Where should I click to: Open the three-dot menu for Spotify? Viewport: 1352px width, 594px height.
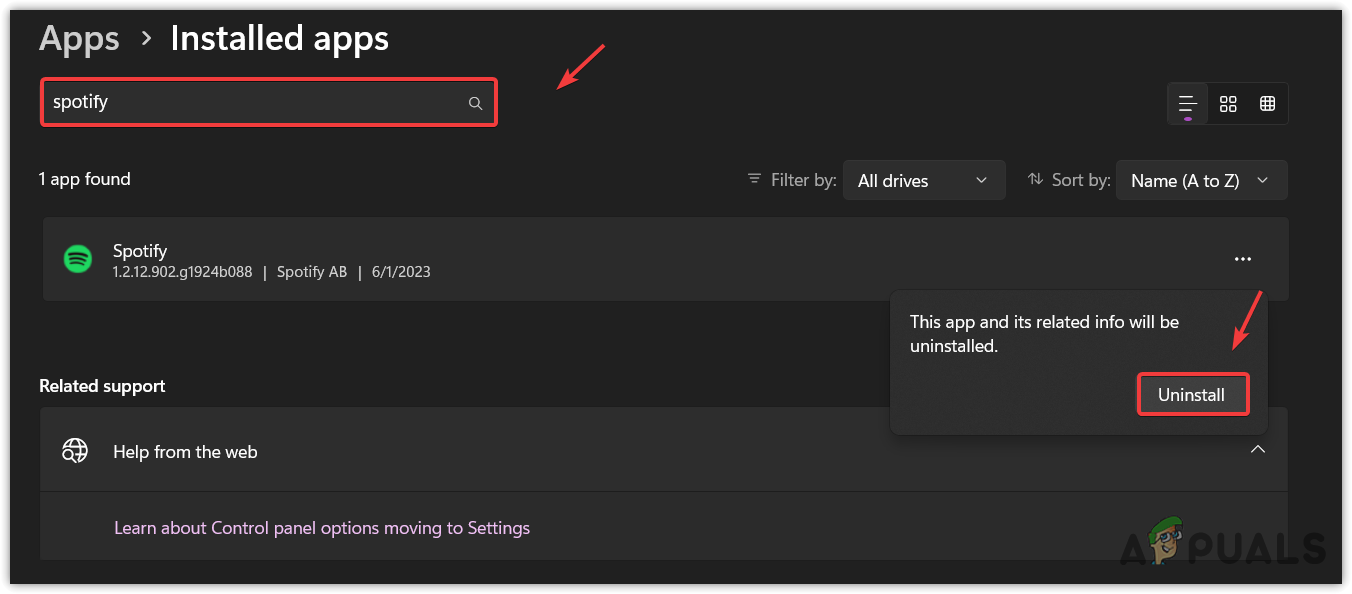pos(1243,259)
